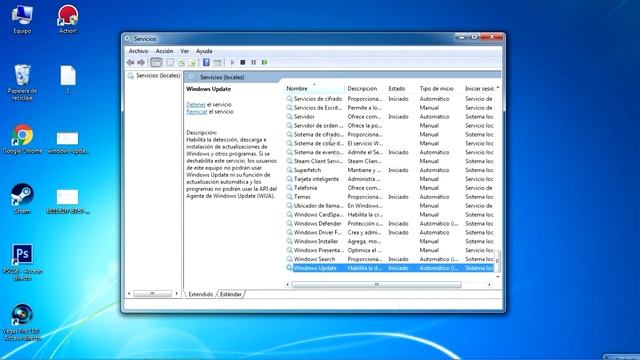Screen dimensions: 640x360
Task: Go back using the toolbar back arrow
Action: click(131, 62)
